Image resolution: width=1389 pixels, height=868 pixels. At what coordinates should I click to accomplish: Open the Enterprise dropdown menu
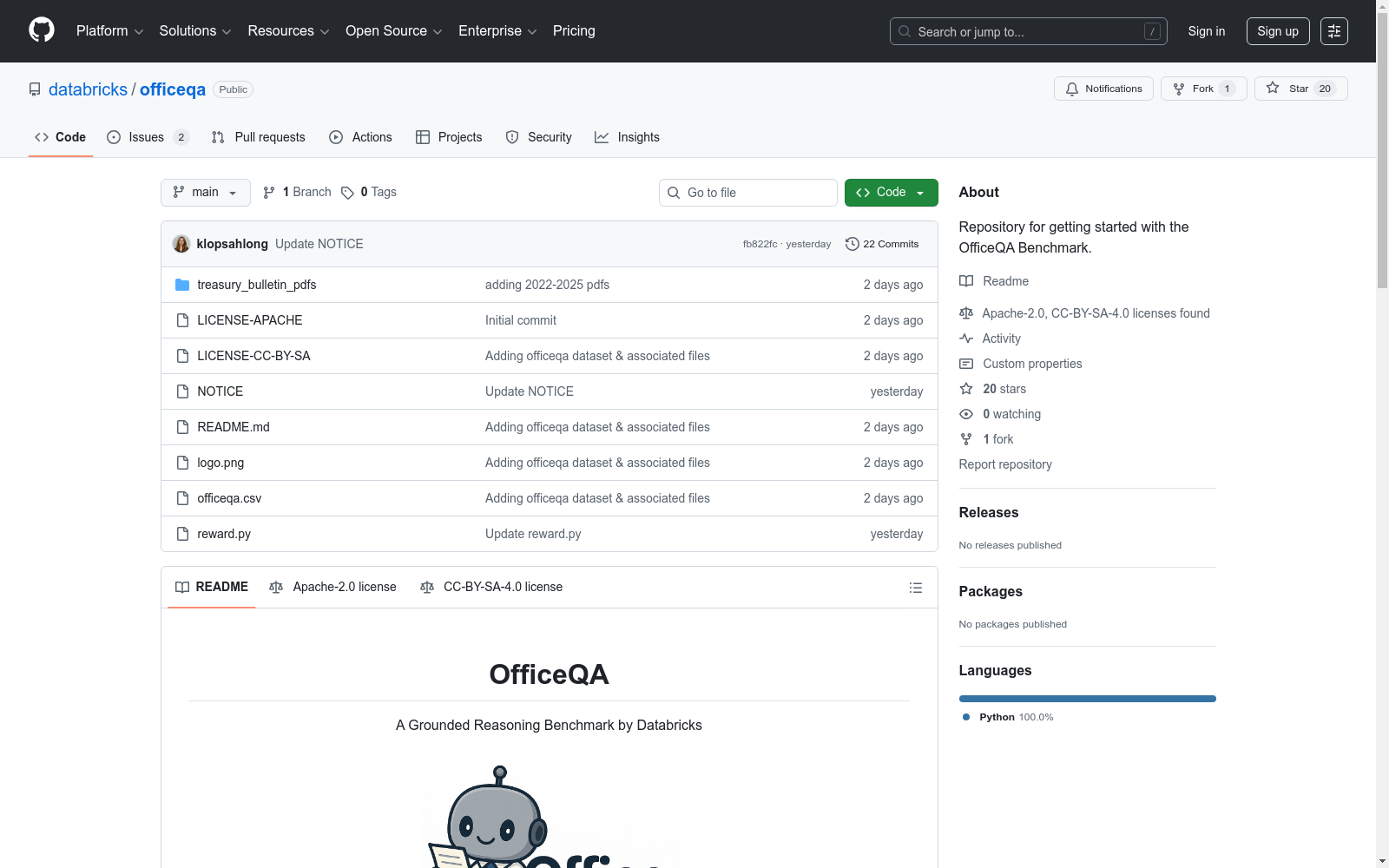click(497, 31)
